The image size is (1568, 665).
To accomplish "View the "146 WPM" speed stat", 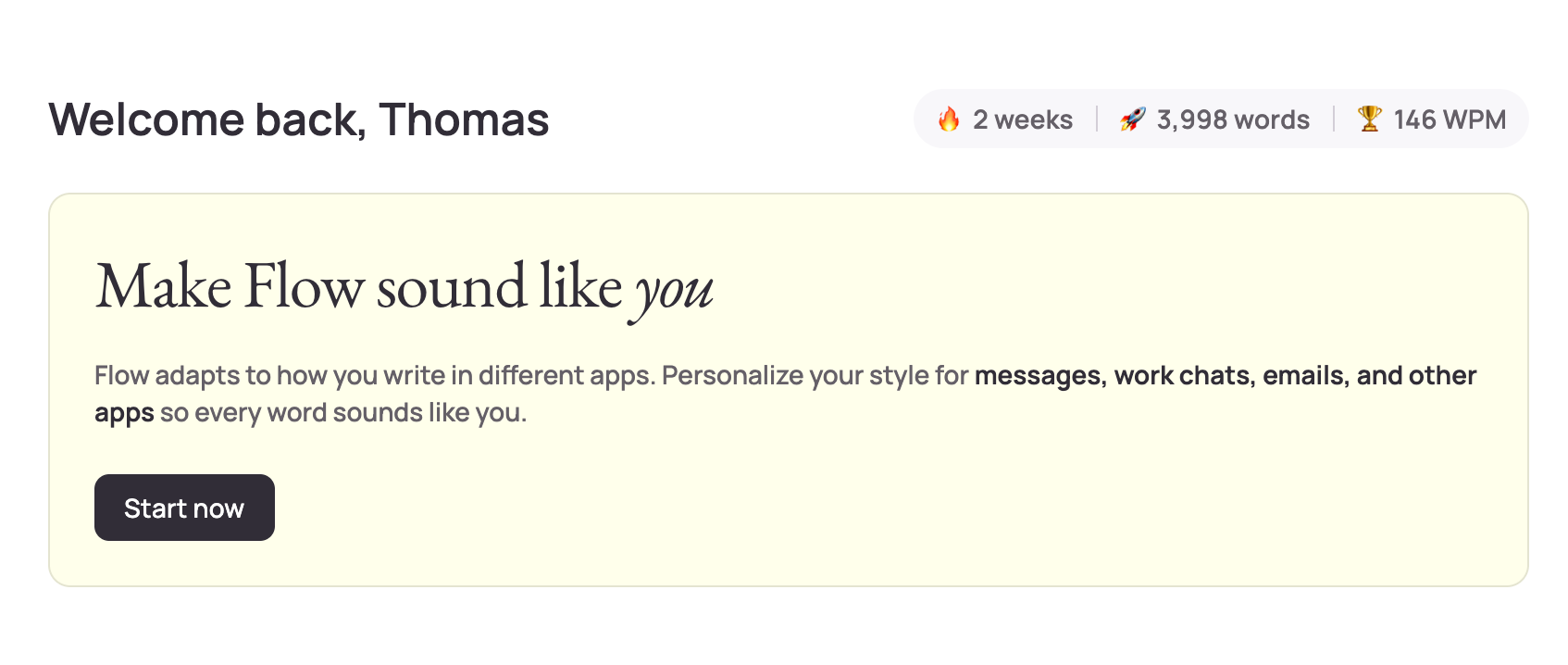I will 1450,119.
